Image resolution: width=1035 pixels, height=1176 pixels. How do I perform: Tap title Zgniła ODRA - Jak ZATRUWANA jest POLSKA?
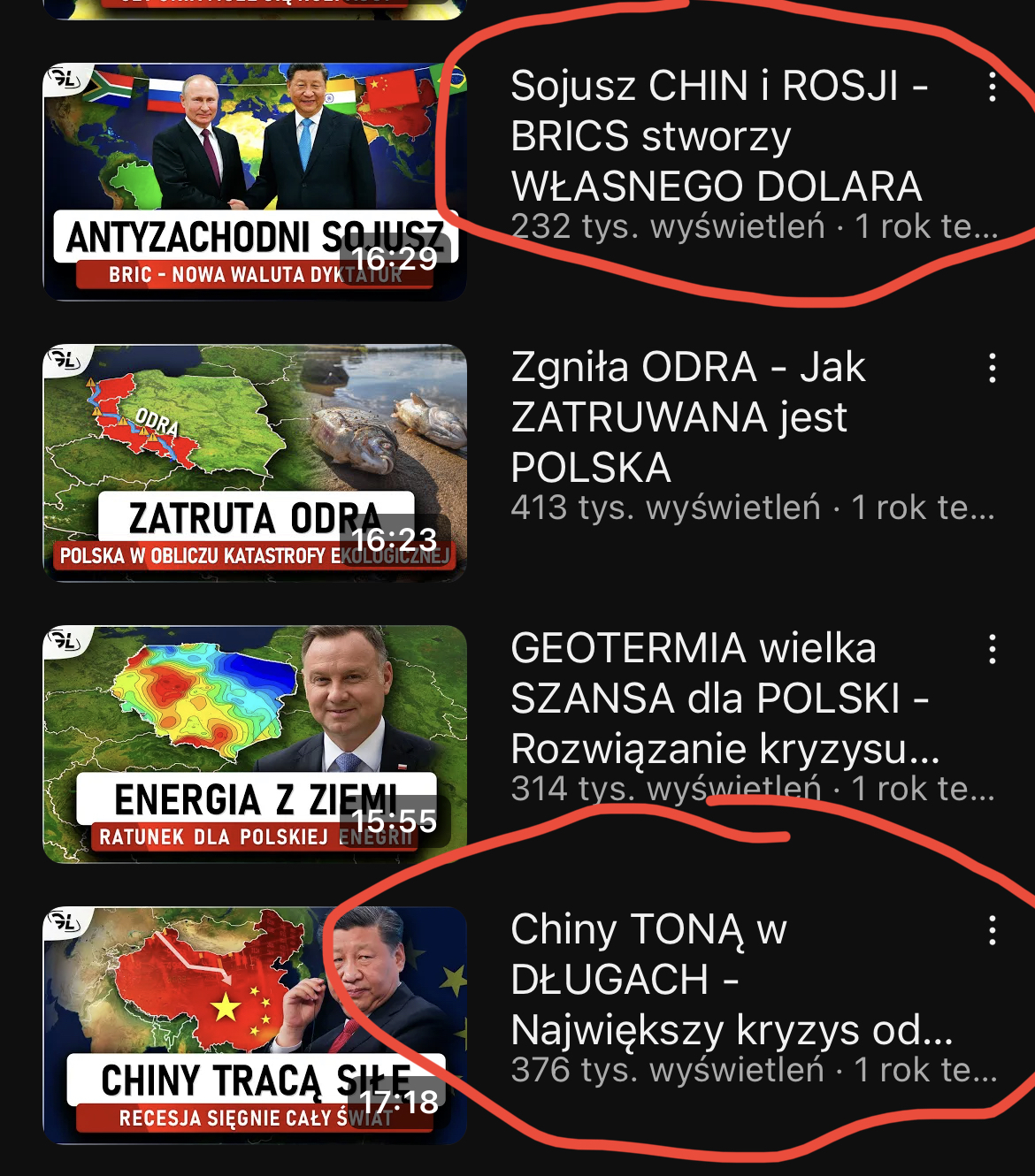tap(688, 416)
